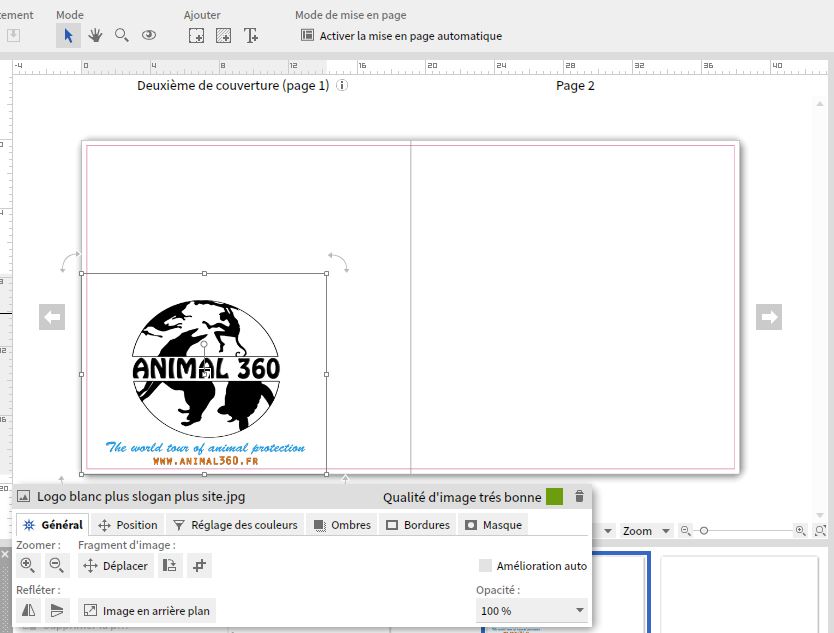Open the Masque tab
The height and width of the screenshot is (633, 834).
pyautogui.click(x=494, y=525)
